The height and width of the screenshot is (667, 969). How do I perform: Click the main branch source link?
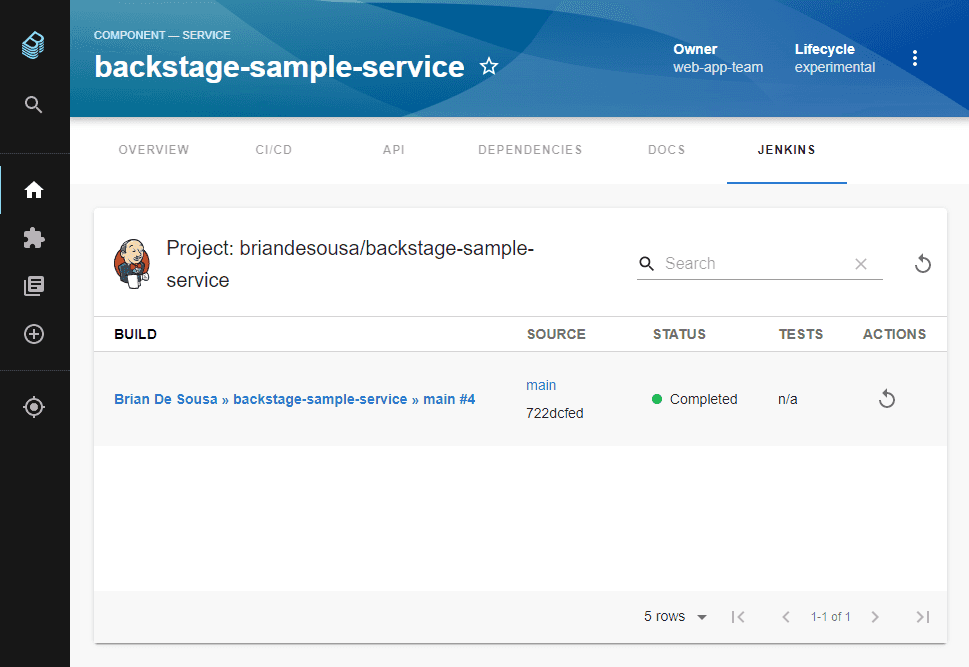541,385
